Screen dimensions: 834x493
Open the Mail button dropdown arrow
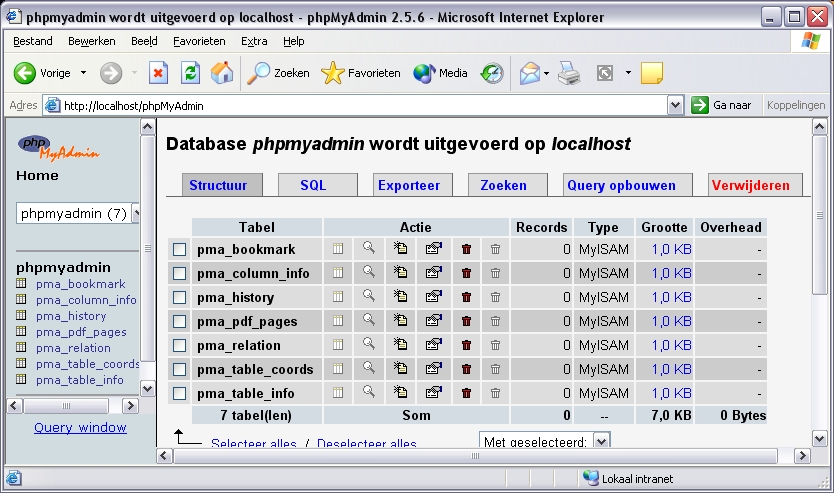[546, 73]
